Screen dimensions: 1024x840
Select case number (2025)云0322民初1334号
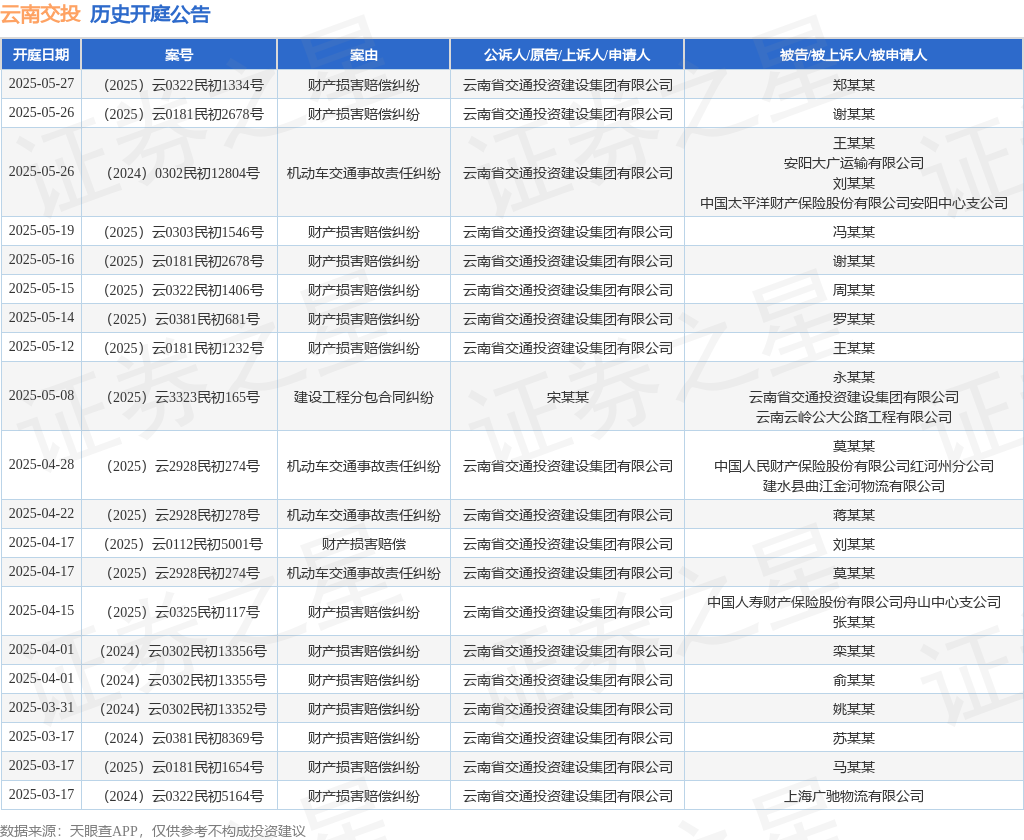[184, 85]
